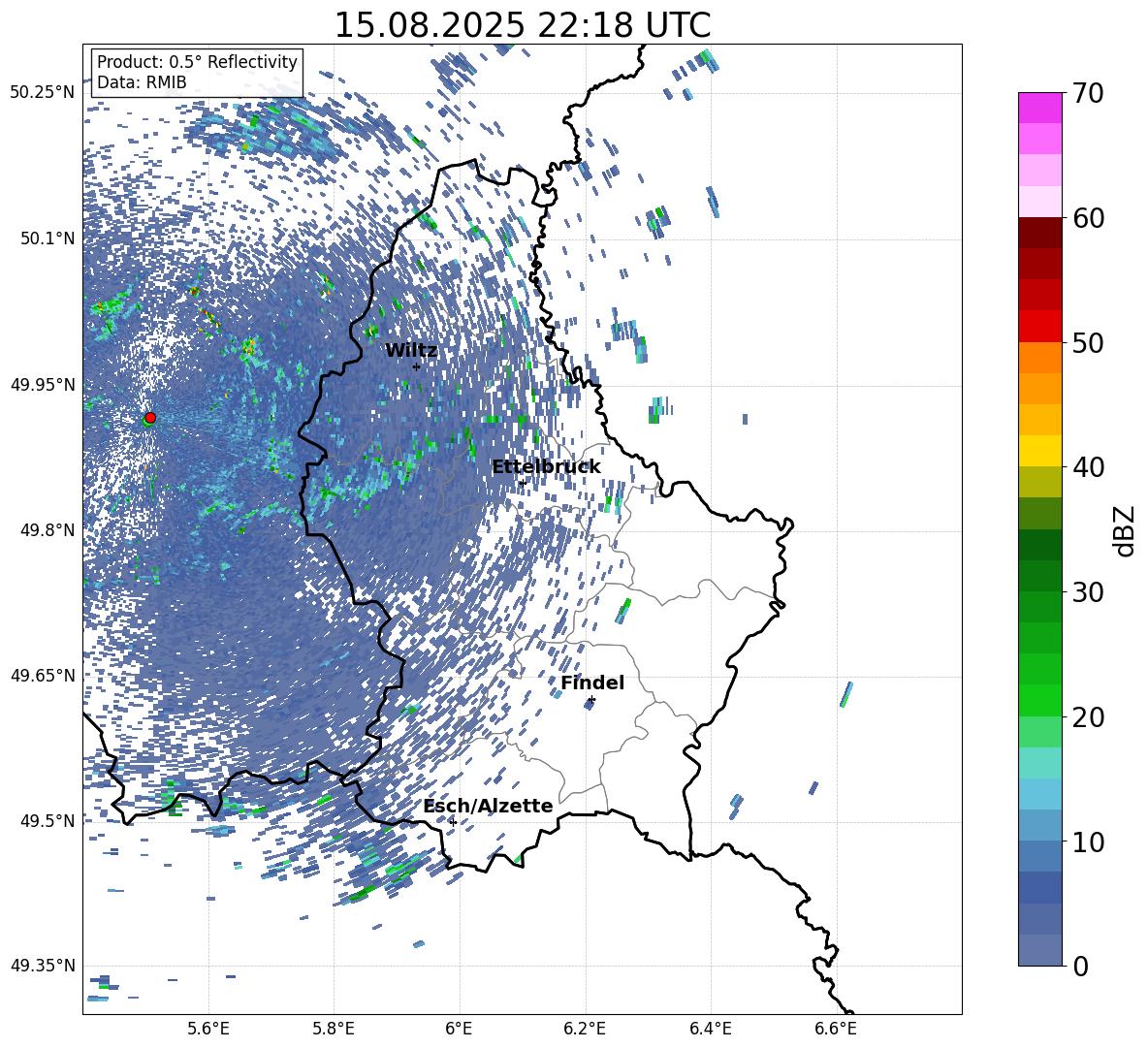Click the Wiltz city label
The height and width of the screenshot is (1048, 1148).
[x=411, y=351]
